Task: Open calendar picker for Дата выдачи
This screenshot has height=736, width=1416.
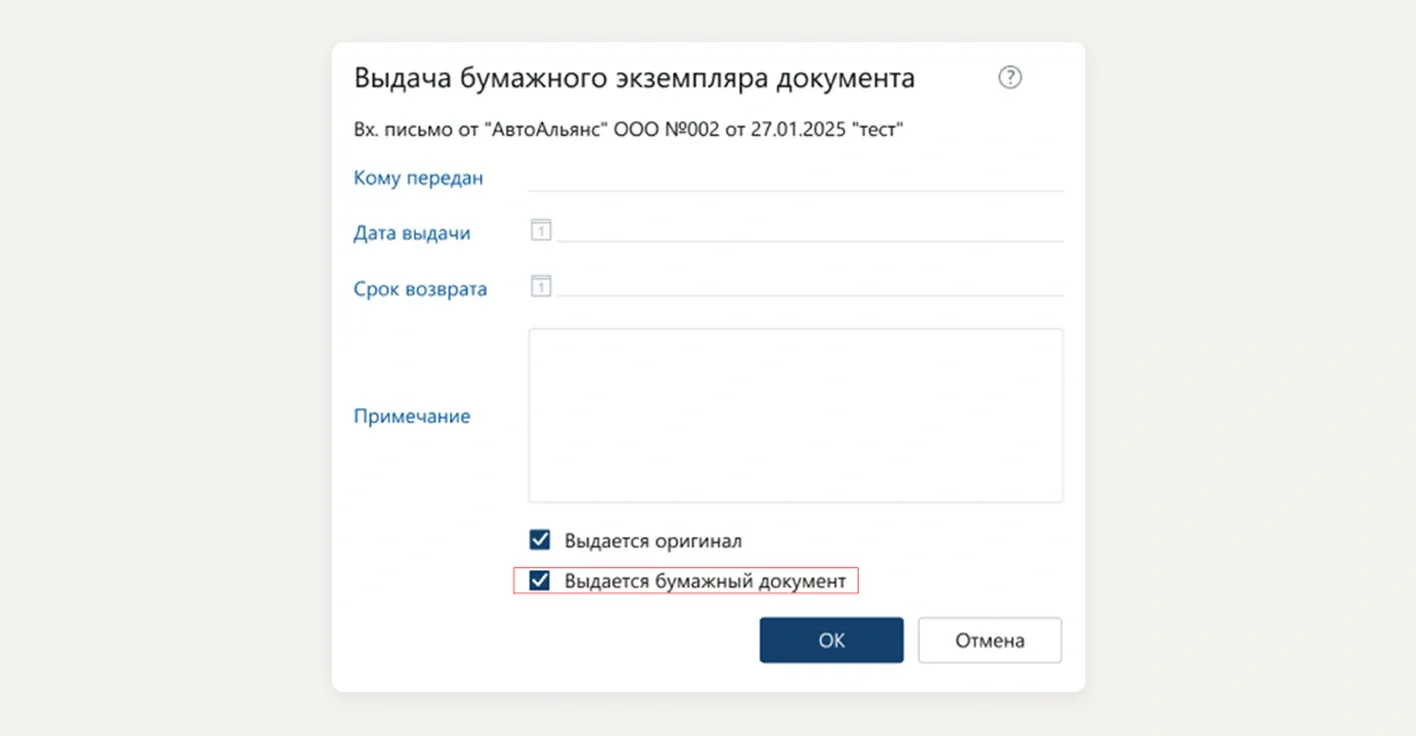Action: 540,231
